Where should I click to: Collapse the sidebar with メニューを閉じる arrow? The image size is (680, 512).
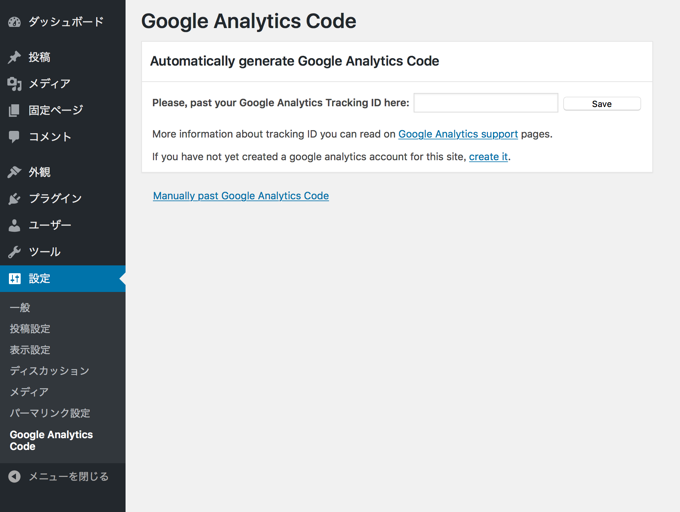[x=14, y=476]
